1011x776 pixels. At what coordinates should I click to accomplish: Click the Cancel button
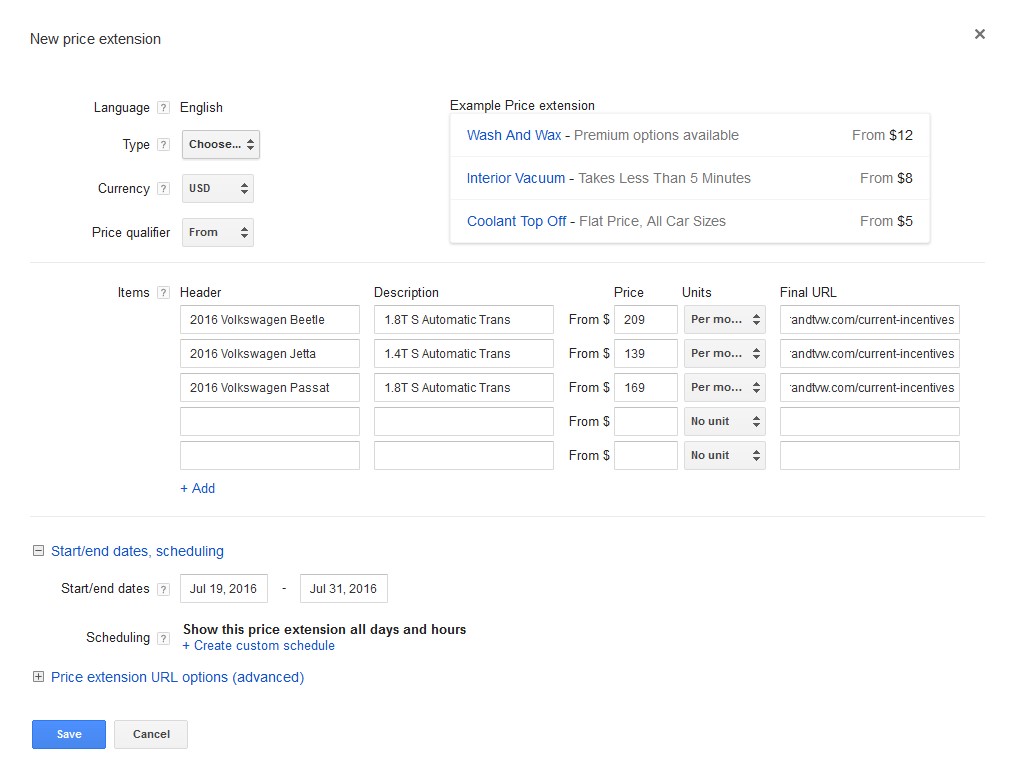click(x=150, y=734)
